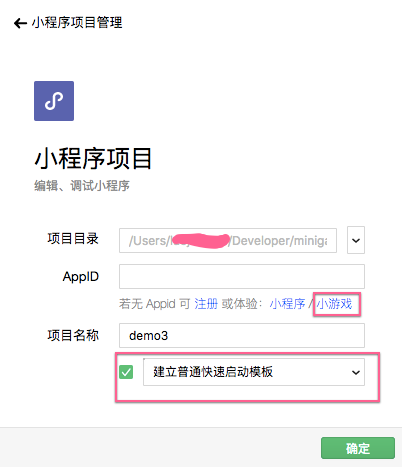Viewport: 402px width, 467px height.
Task: Click the 项目目录 label
Action: (x=73, y=239)
